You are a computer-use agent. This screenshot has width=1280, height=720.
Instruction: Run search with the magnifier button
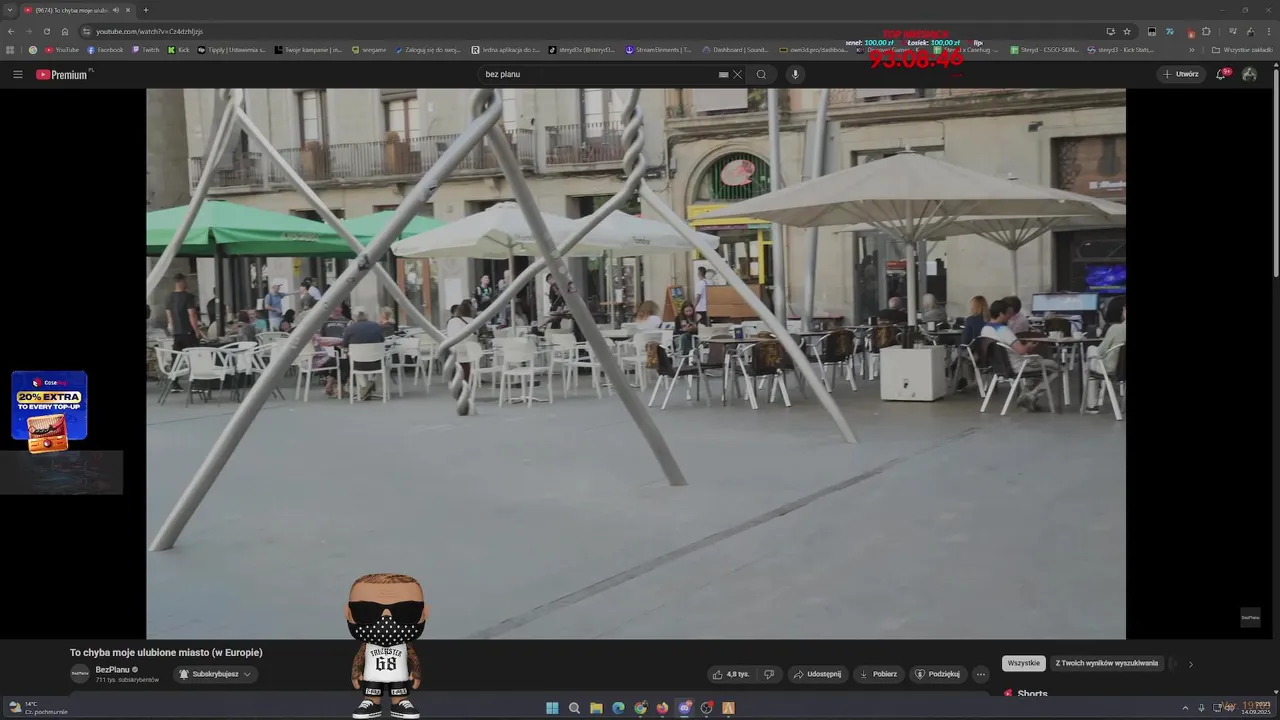[761, 74]
